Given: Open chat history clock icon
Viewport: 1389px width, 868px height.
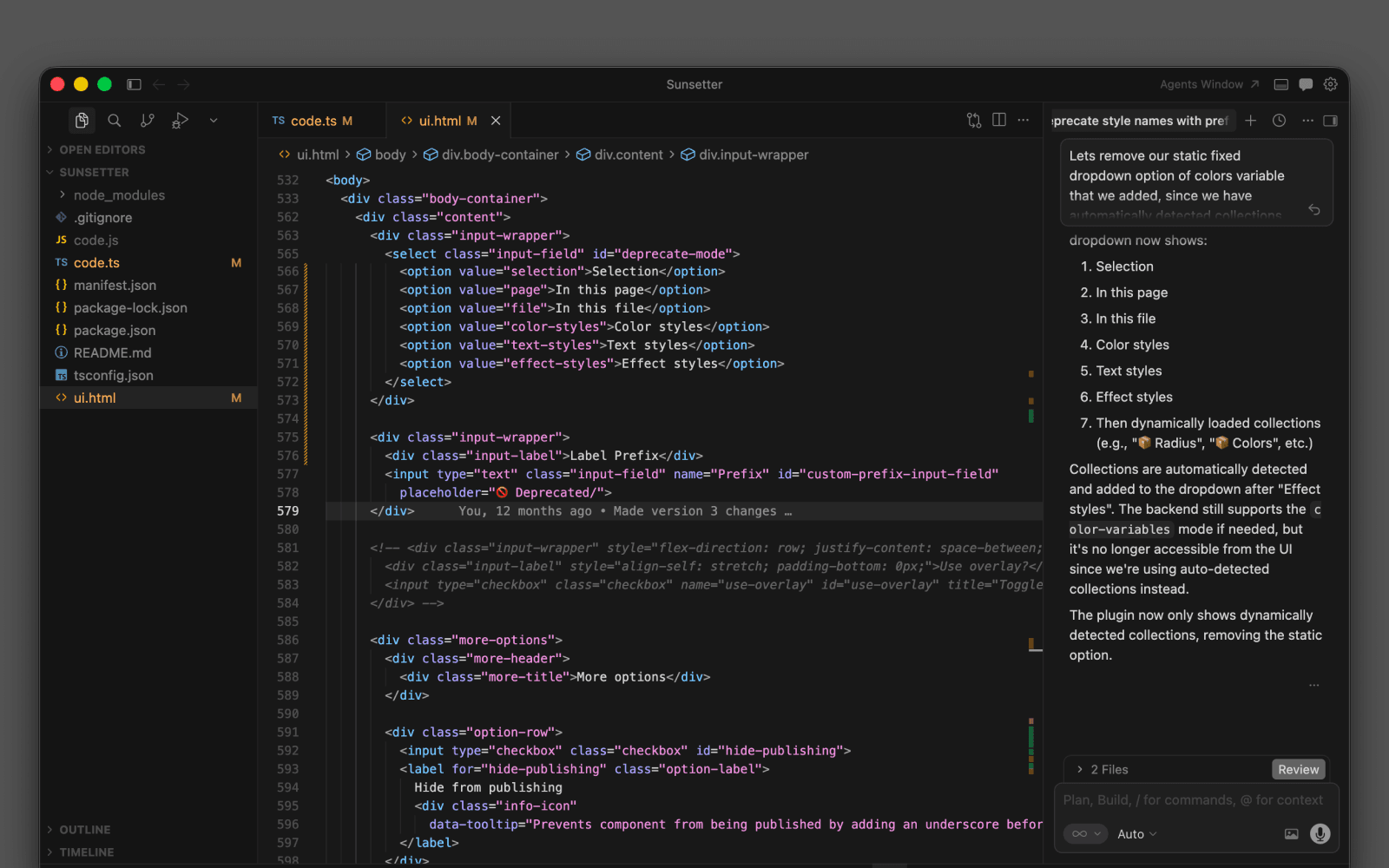Looking at the screenshot, I should [x=1279, y=121].
